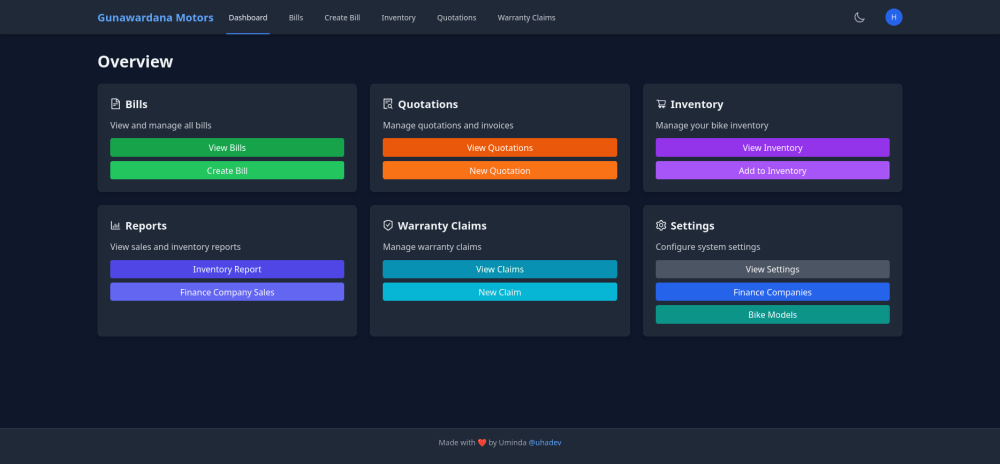The width and height of the screenshot is (1000, 464).
Task: Click the Reports card title
Action: tap(146, 226)
